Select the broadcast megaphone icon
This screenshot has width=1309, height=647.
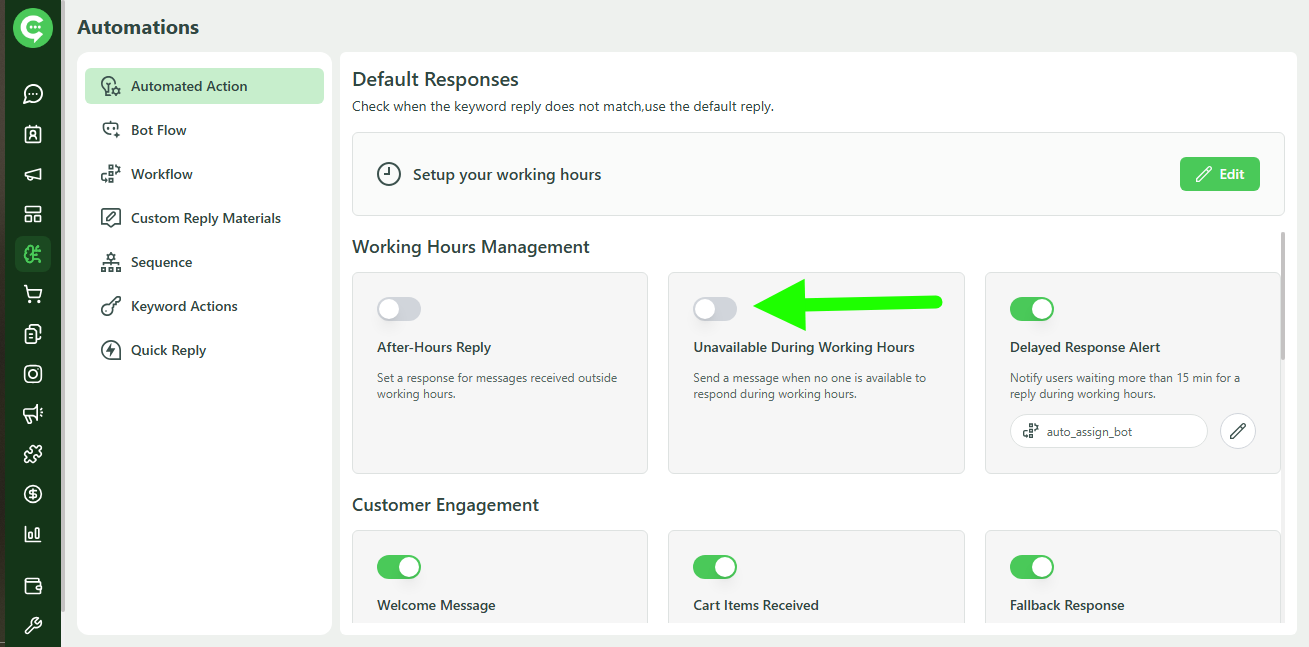pos(32,174)
